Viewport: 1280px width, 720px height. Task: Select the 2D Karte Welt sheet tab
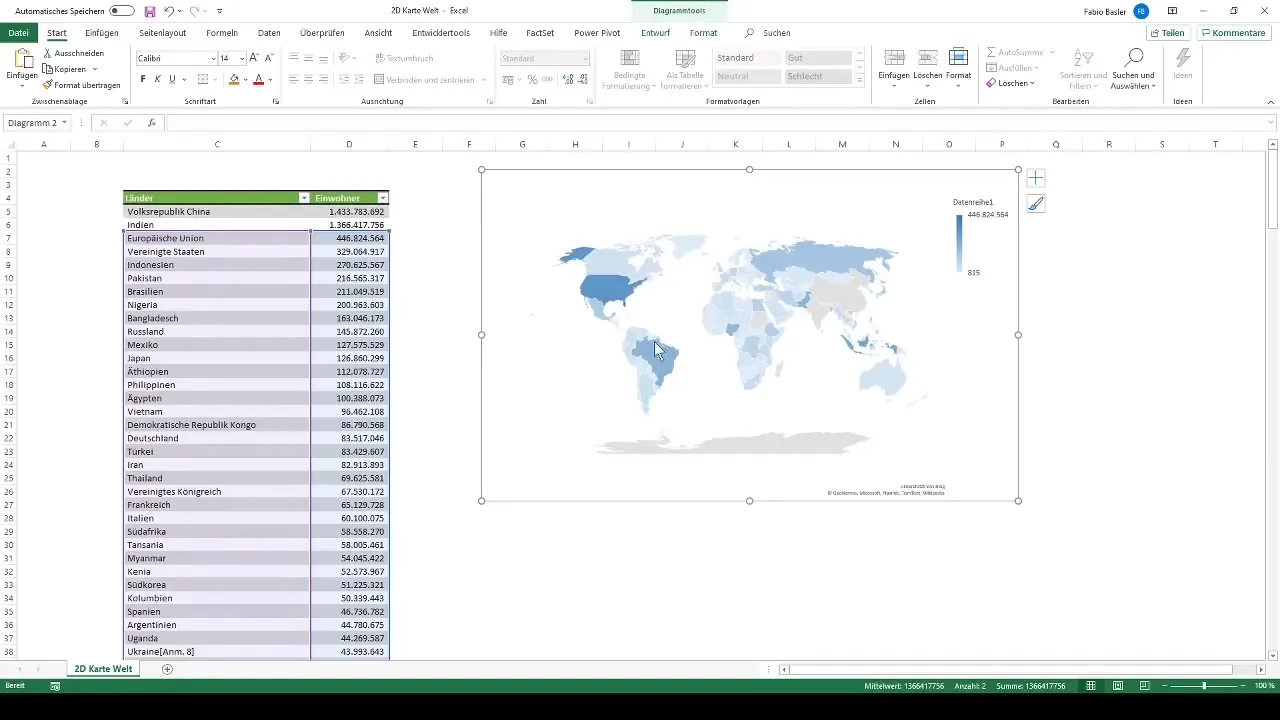click(103, 669)
